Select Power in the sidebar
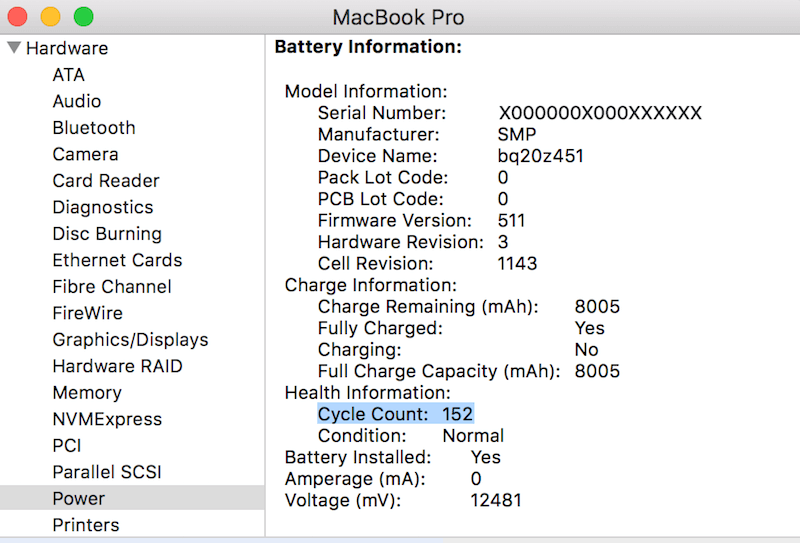The width and height of the screenshot is (800, 543). tap(132, 498)
